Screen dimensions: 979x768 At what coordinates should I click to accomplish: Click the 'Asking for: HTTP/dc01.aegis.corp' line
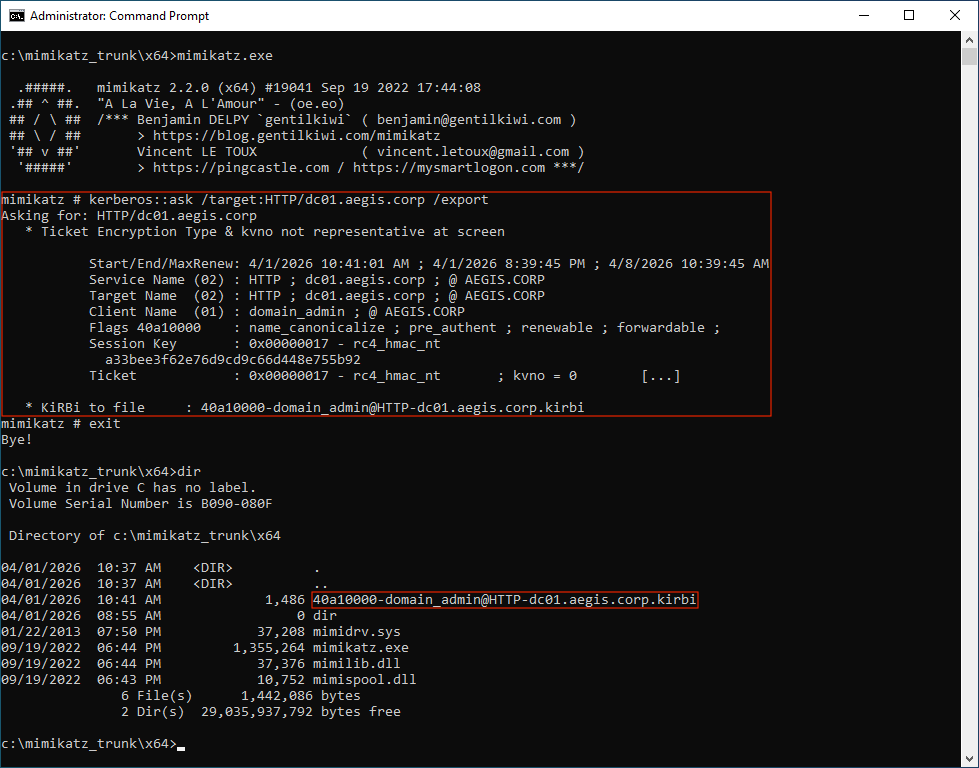pyautogui.click(x=129, y=215)
